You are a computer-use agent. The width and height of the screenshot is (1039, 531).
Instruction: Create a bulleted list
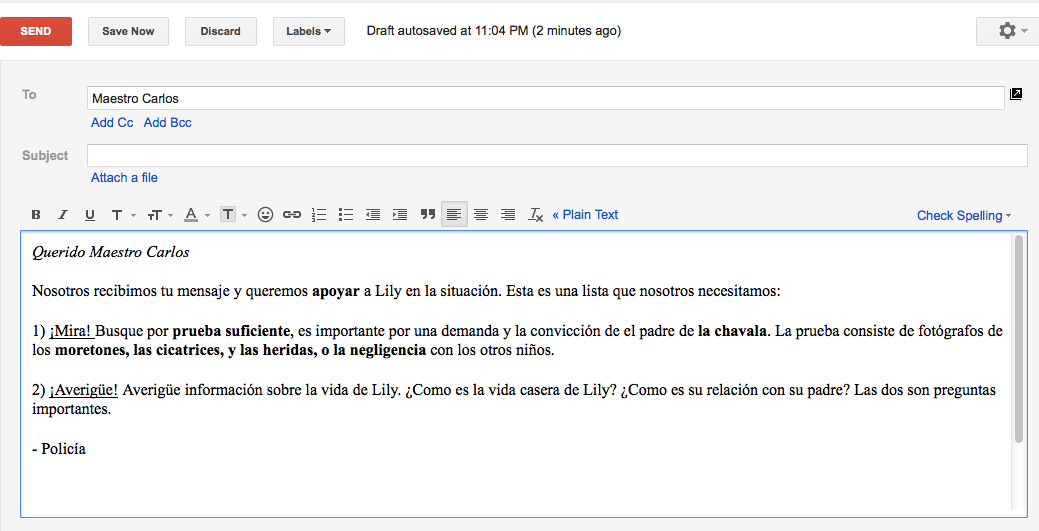pos(346,215)
